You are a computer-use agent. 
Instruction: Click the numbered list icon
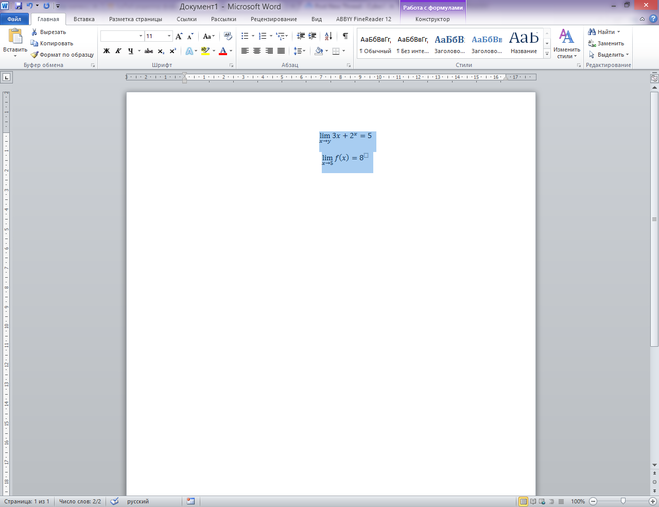tap(262, 36)
